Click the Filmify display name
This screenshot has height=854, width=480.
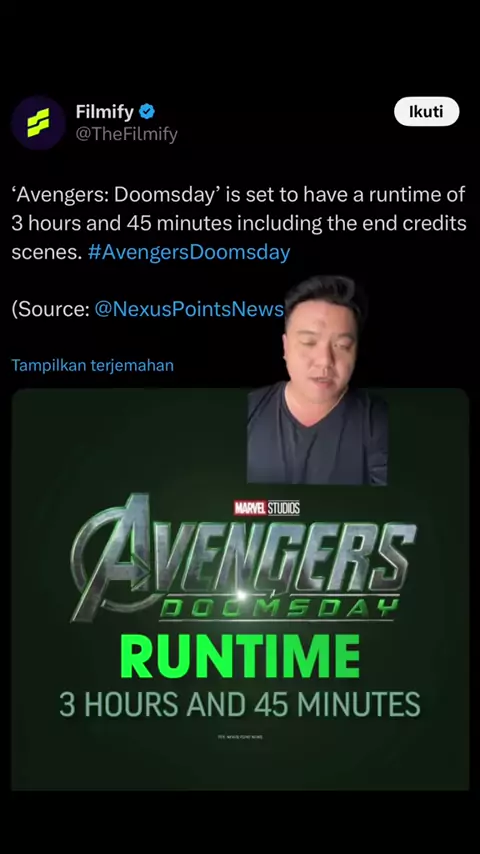click(x=105, y=112)
